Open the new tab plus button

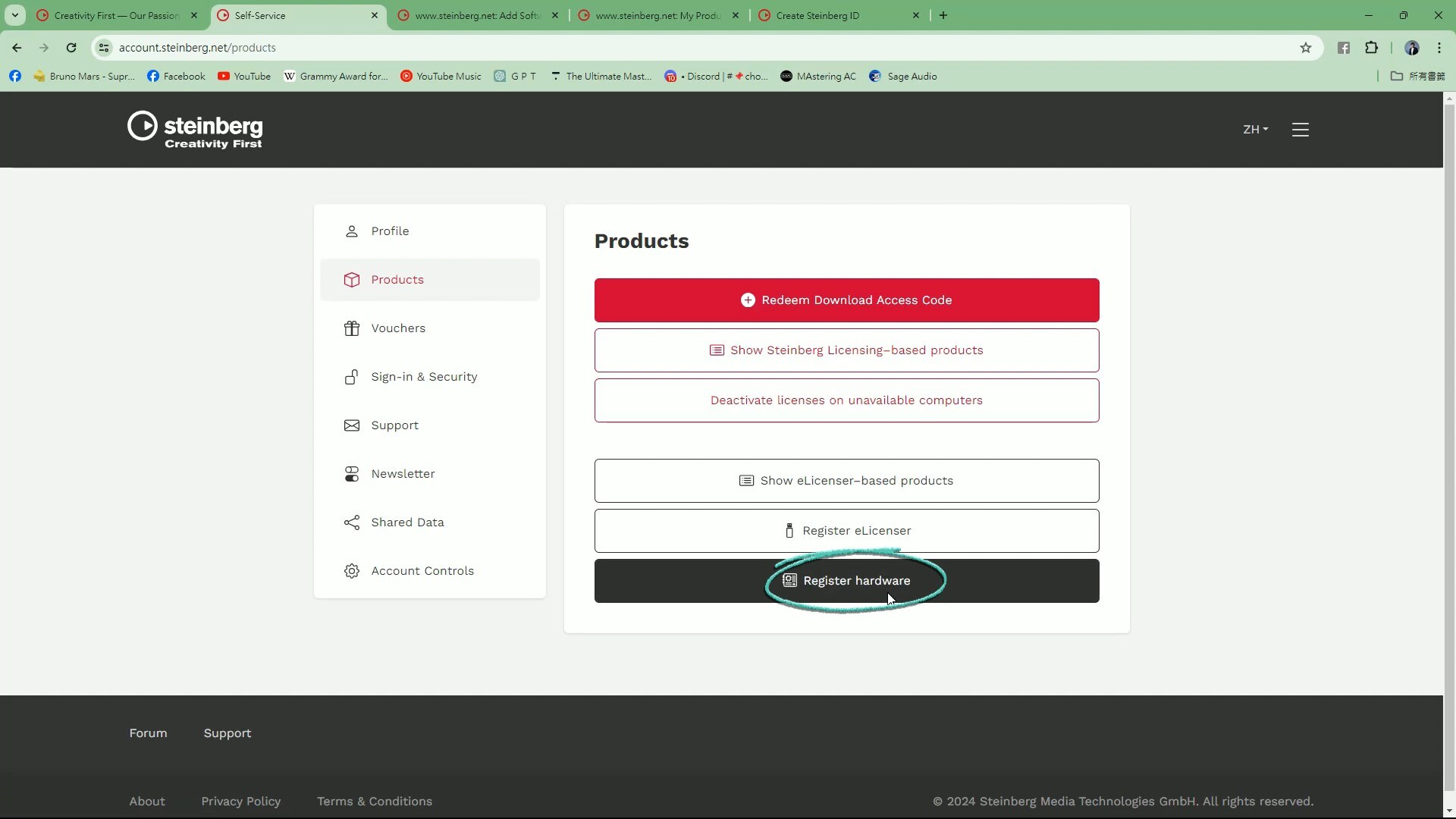tap(943, 15)
